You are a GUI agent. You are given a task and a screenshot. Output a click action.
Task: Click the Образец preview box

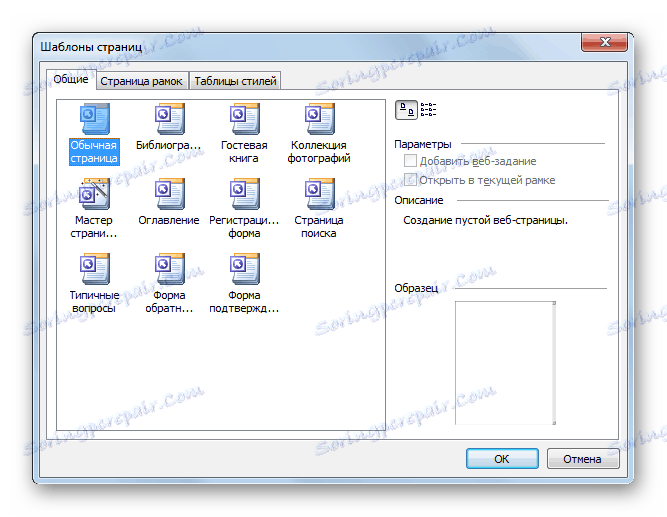point(505,363)
